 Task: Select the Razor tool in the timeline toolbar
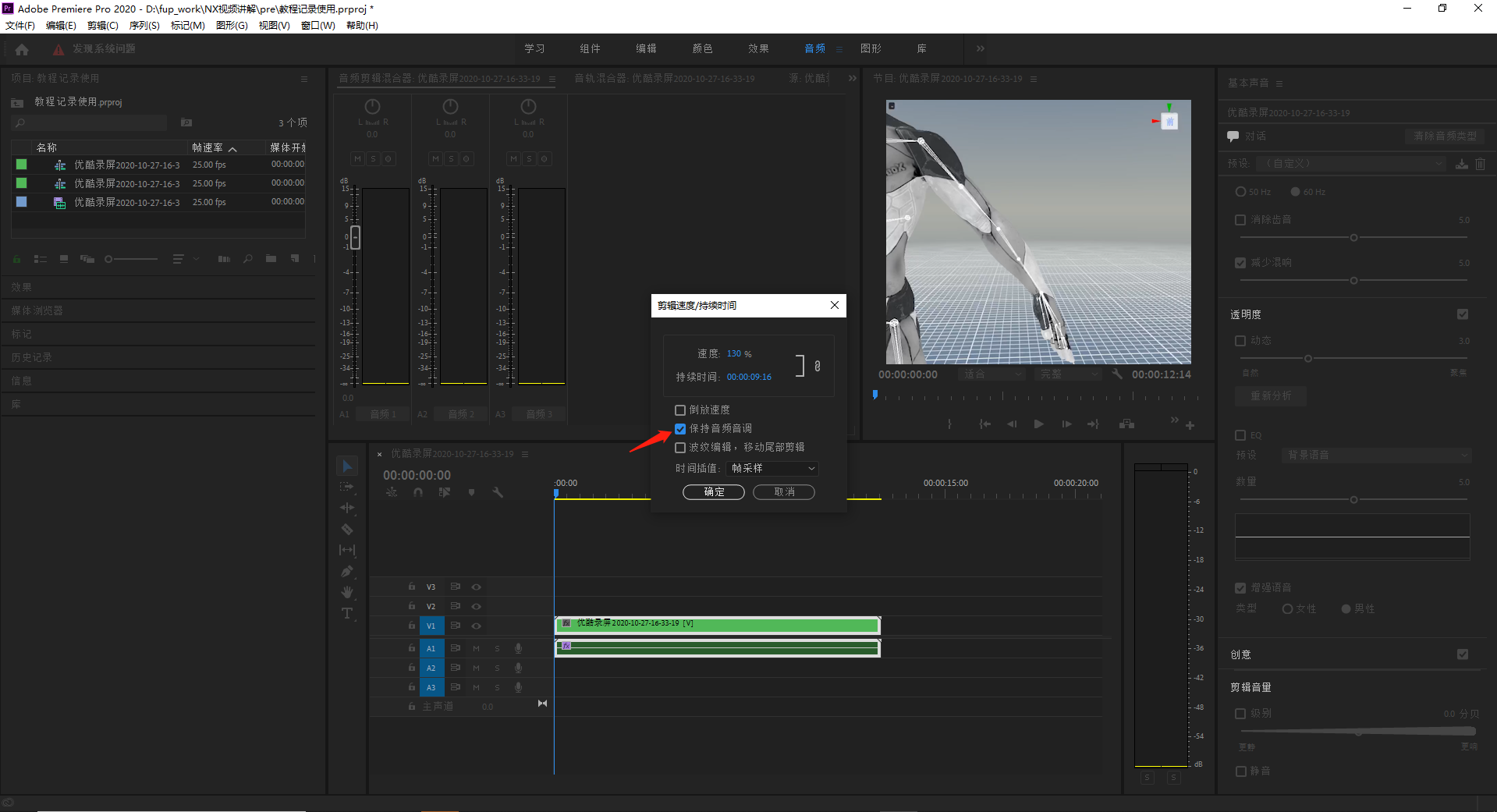tap(347, 529)
